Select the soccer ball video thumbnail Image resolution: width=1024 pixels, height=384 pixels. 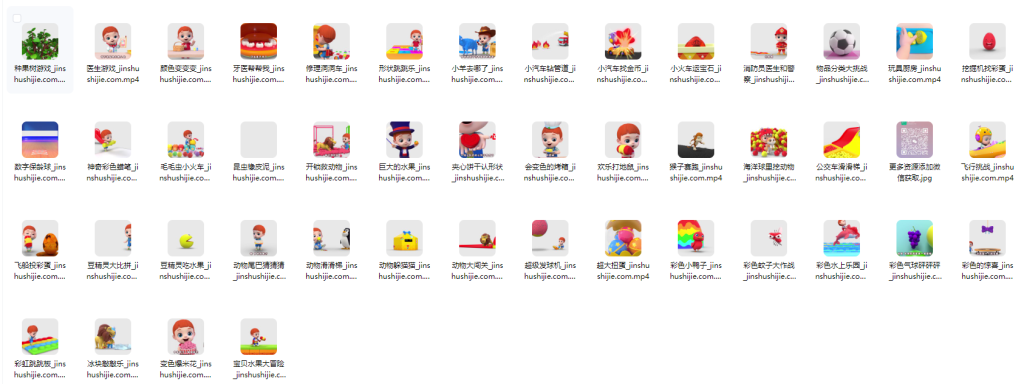842,42
